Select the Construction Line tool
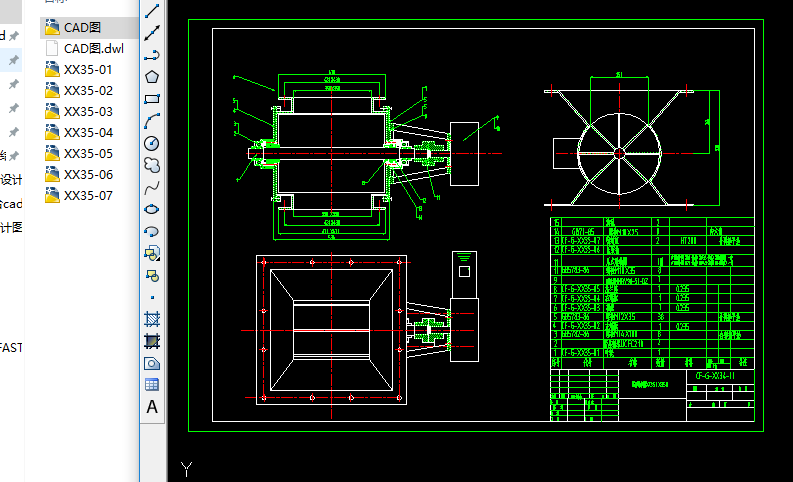Screen dimensions: 793x482 point(153,33)
